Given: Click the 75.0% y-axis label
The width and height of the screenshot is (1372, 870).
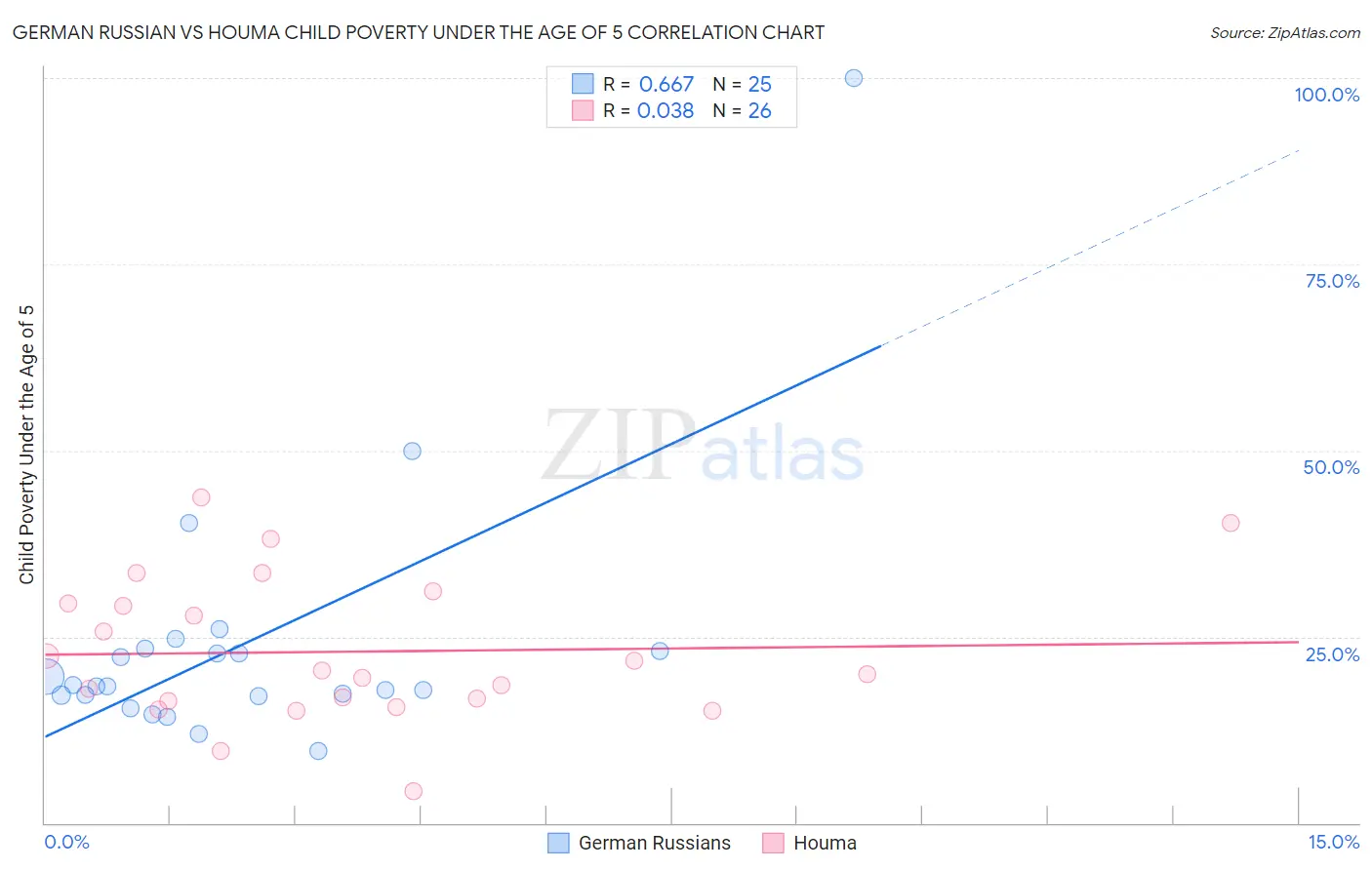Looking at the screenshot, I should tap(1332, 281).
